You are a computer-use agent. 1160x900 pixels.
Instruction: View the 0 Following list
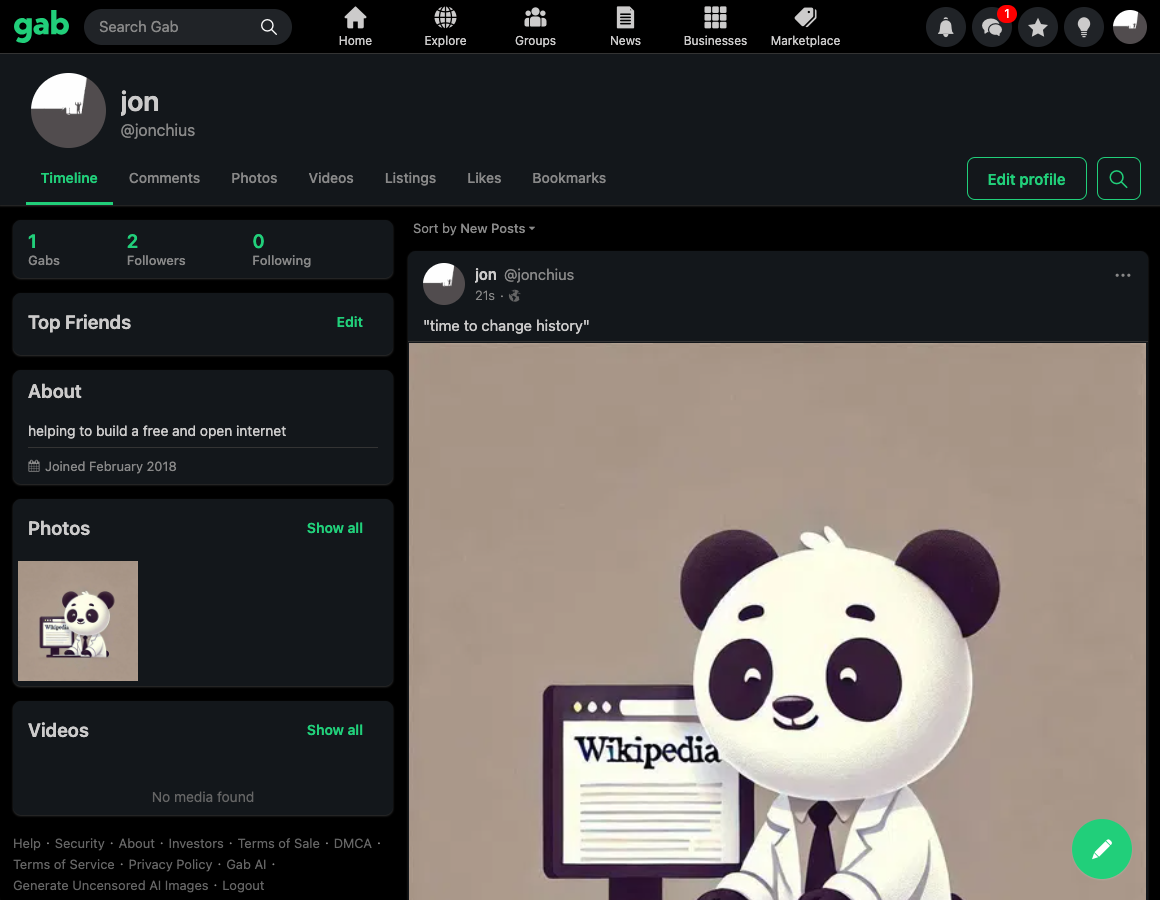click(281, 249)
